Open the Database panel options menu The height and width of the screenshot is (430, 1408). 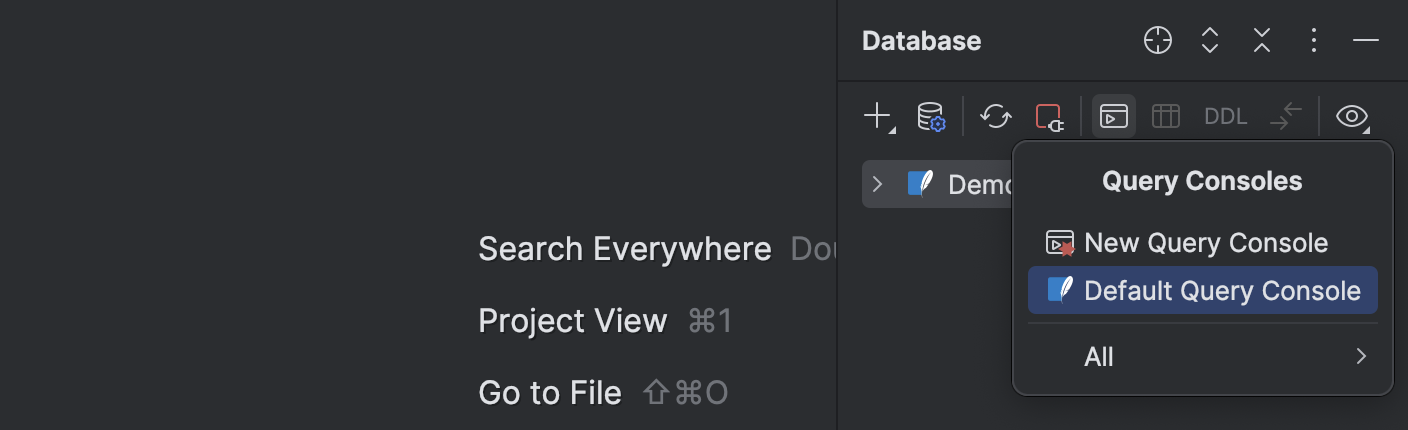point(1314,41)
